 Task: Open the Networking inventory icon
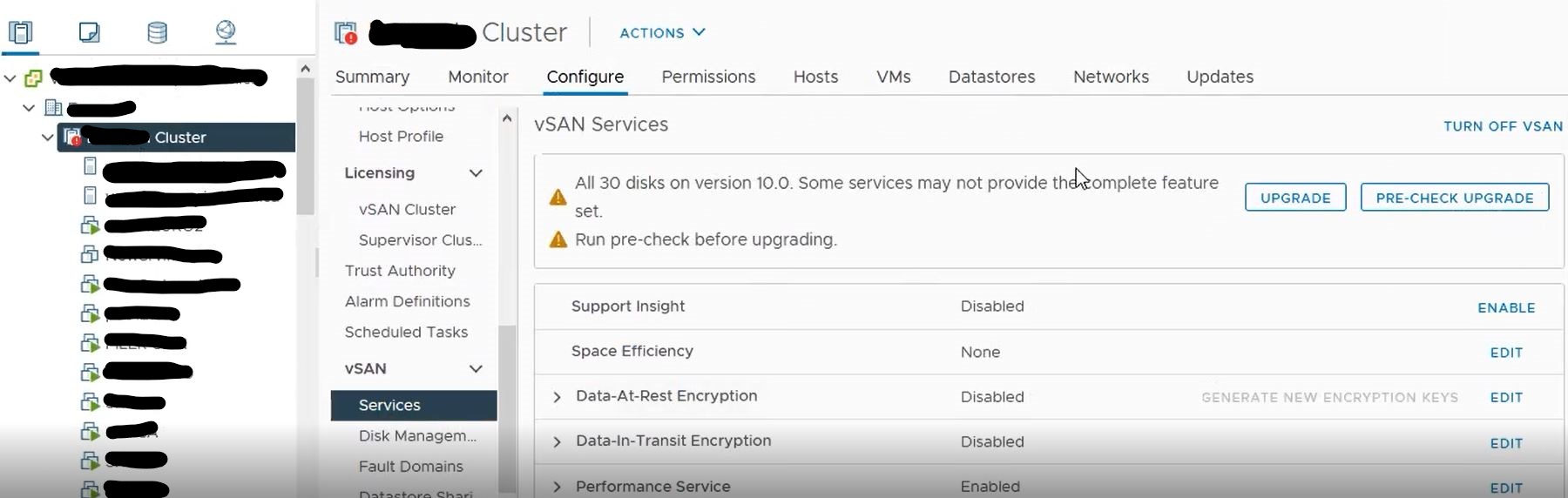226,32
